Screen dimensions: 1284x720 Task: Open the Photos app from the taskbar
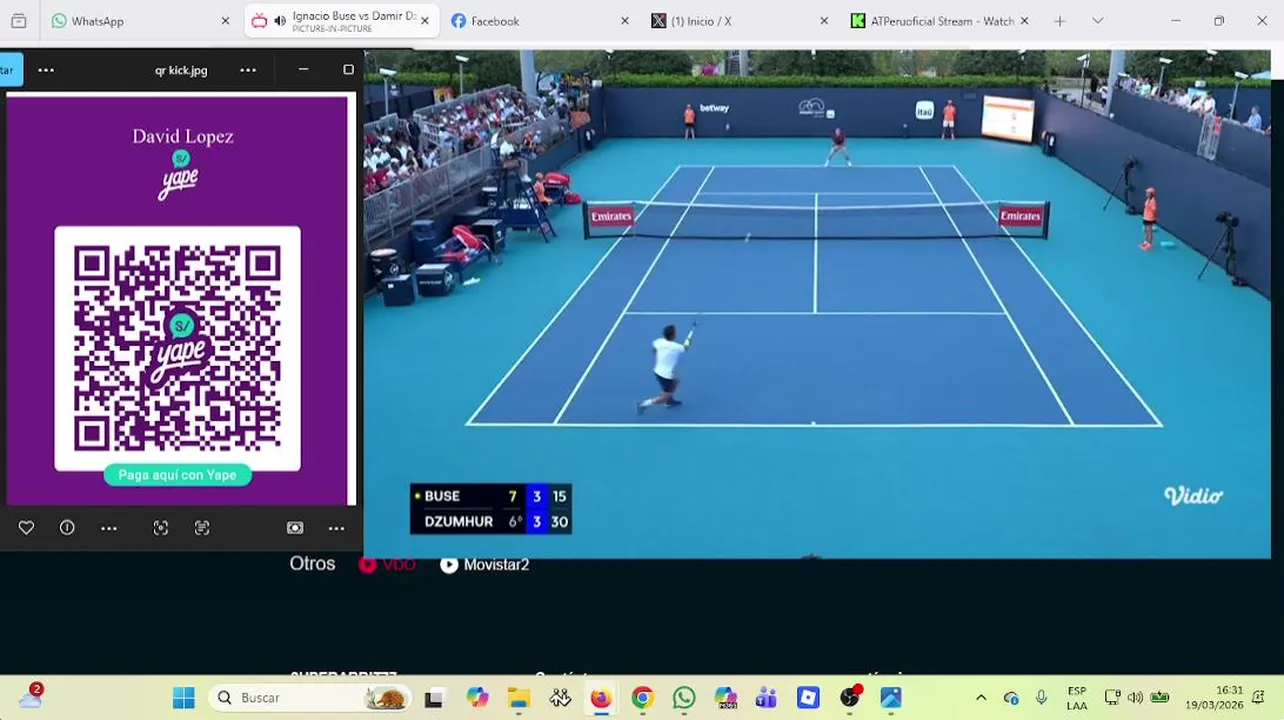[x=891, y=697]
